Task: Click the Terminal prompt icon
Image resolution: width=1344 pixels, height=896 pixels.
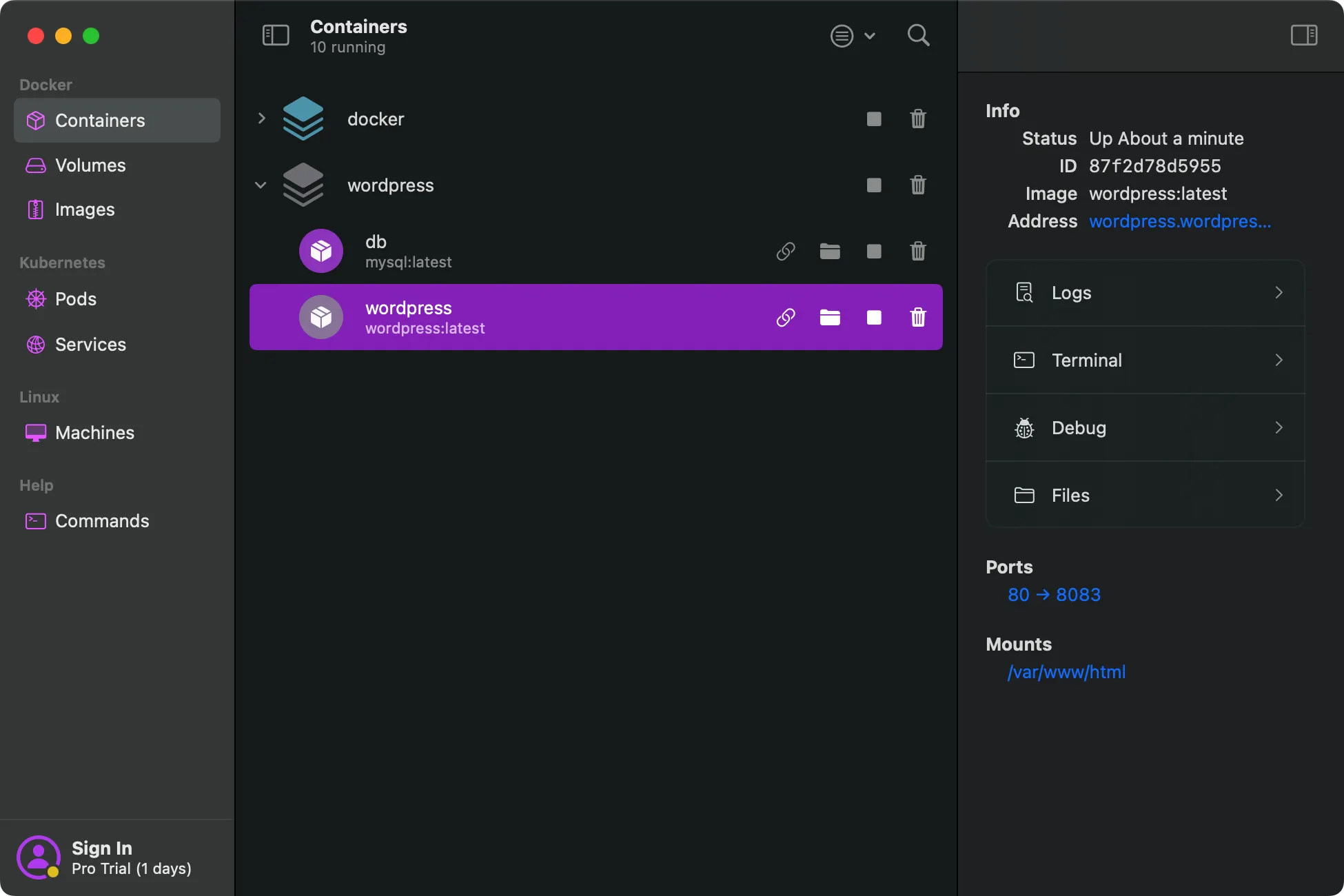Action: tap(1024, 360)
